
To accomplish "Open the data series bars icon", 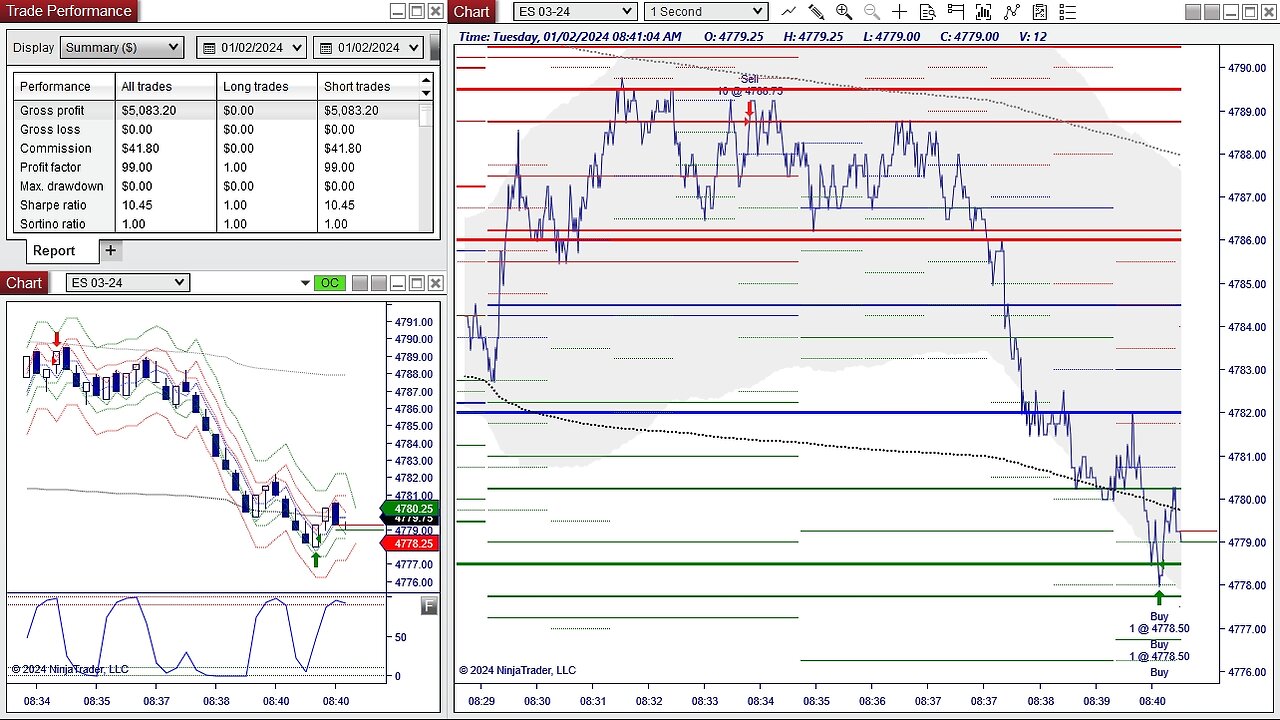I will pyautogui.click(x=984, y=12).
